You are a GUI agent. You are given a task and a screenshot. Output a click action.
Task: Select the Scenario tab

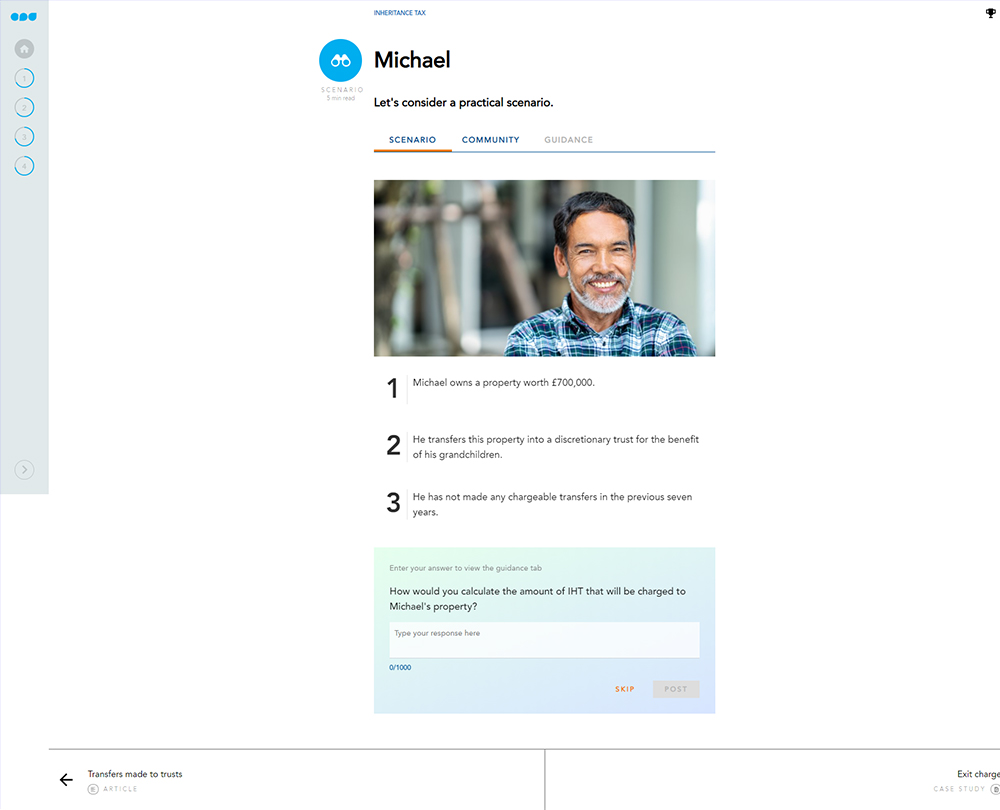point(412,140)
